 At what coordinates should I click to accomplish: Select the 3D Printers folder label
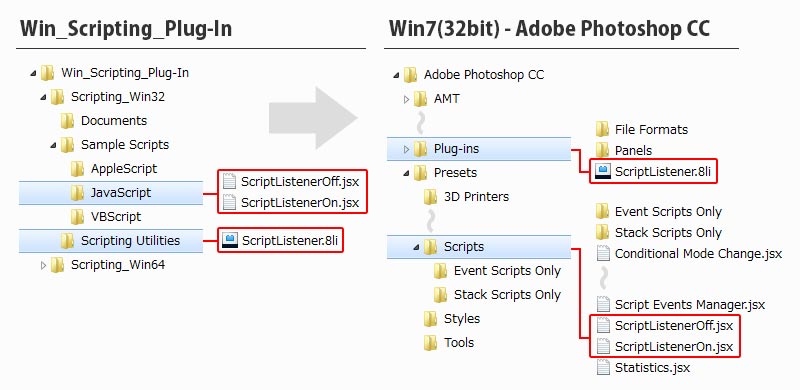[477, 197]
